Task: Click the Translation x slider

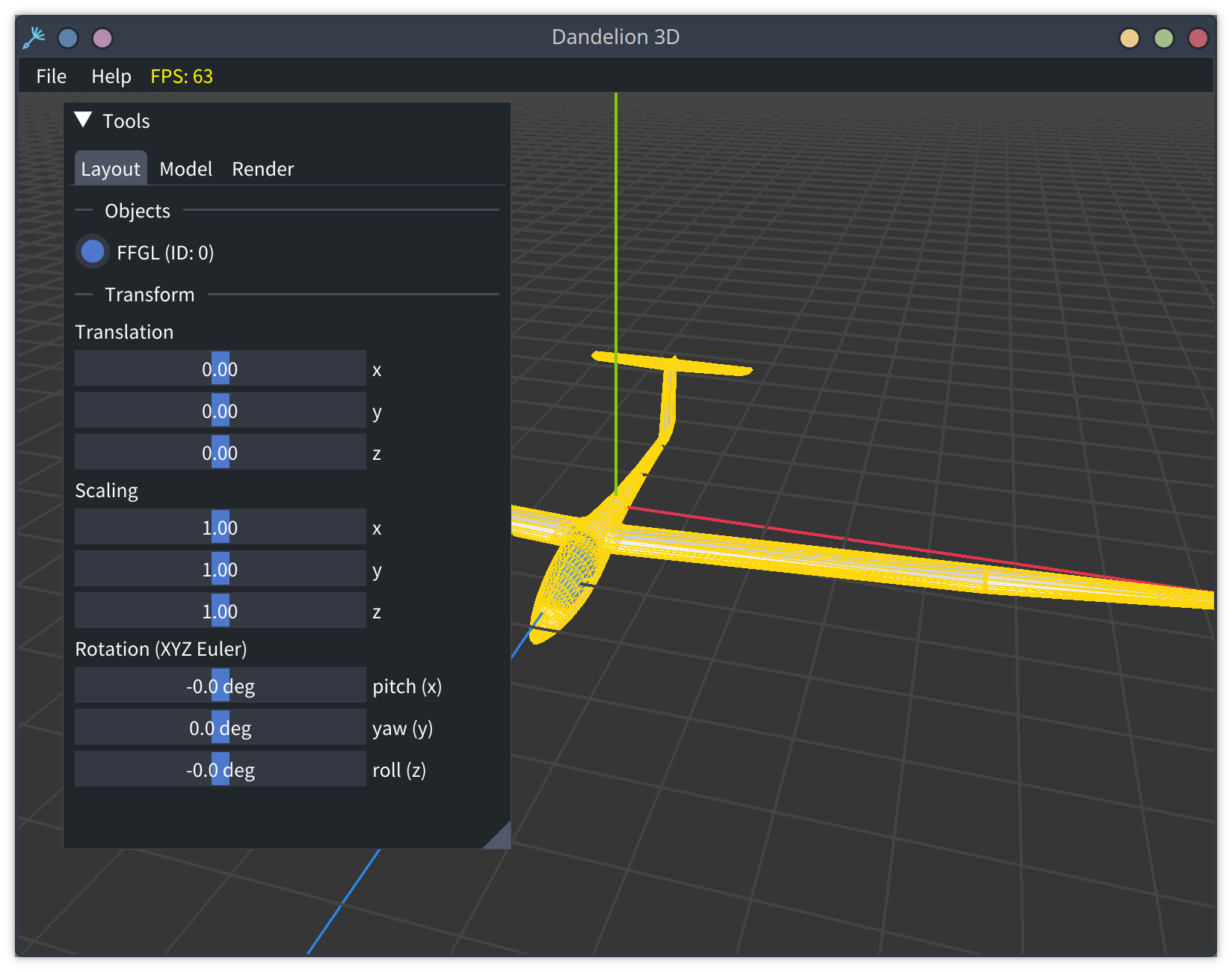Action: pos(220,369)
